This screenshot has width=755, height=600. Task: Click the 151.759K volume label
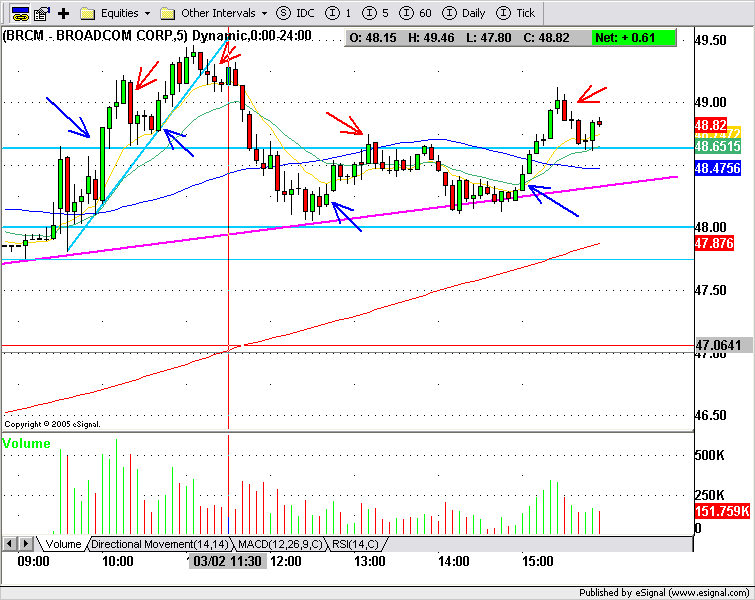722,511
